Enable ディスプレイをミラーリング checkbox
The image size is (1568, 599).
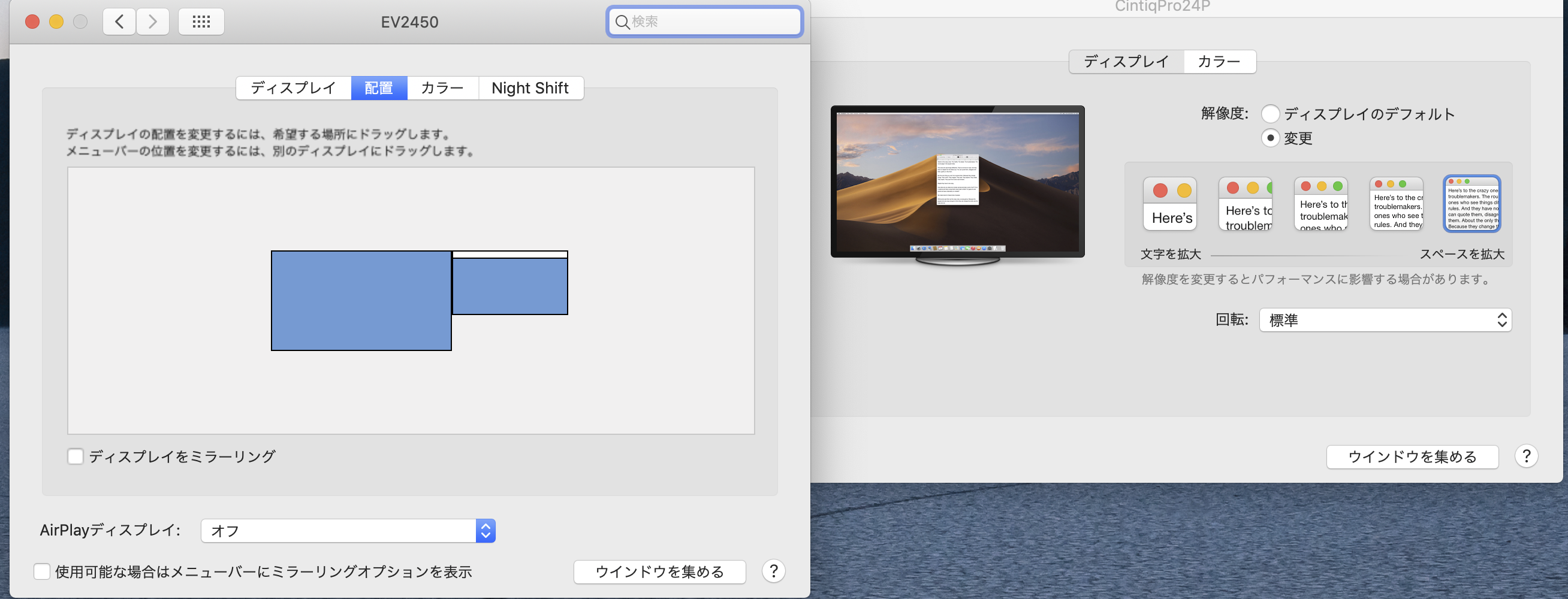tap(76, 456)
